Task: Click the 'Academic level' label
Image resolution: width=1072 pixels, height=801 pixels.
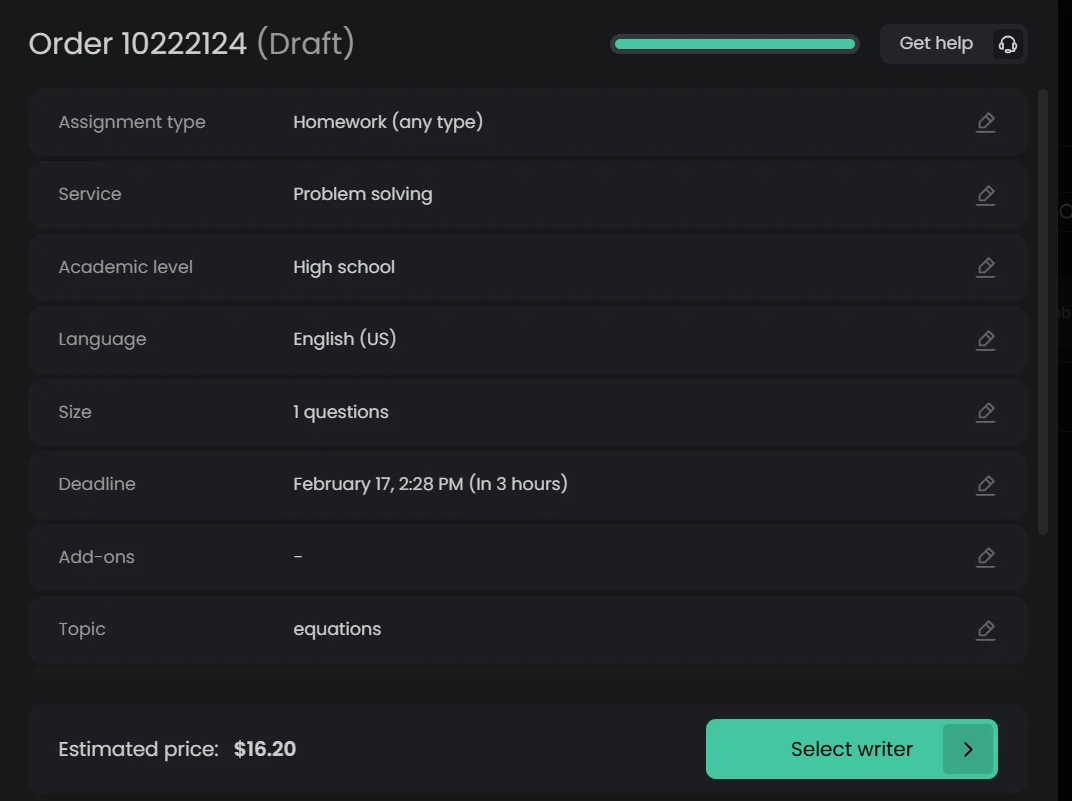Action: point(126,267)
